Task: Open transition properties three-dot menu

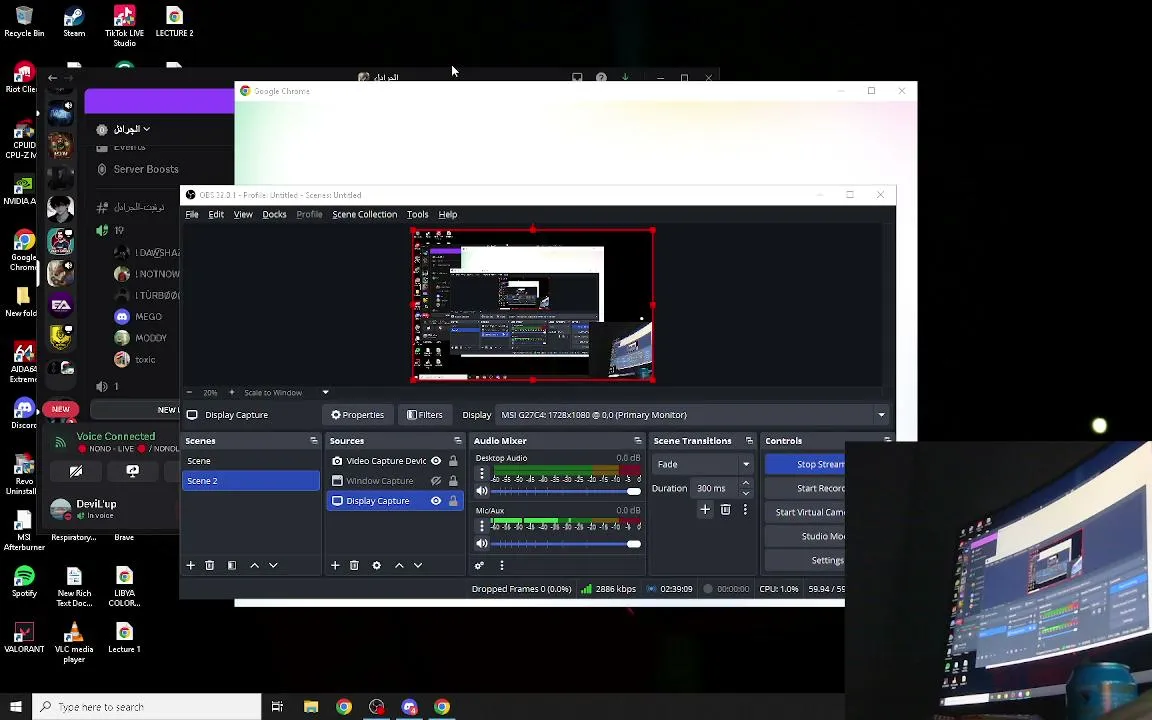Action: [745, 509]
